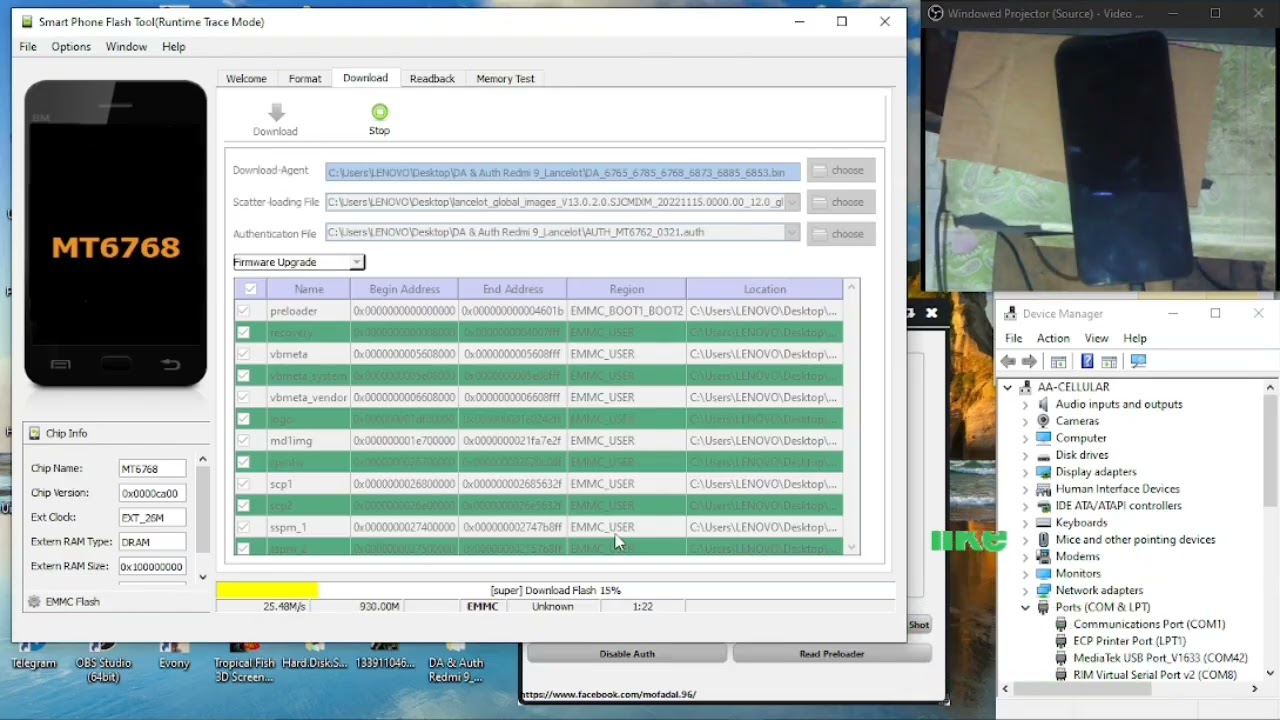Image resolution: width=1280 pixels, height=720 pixels.
Task: Collapse the Ports (COM & LPT) node
Action: (1025, 607)
